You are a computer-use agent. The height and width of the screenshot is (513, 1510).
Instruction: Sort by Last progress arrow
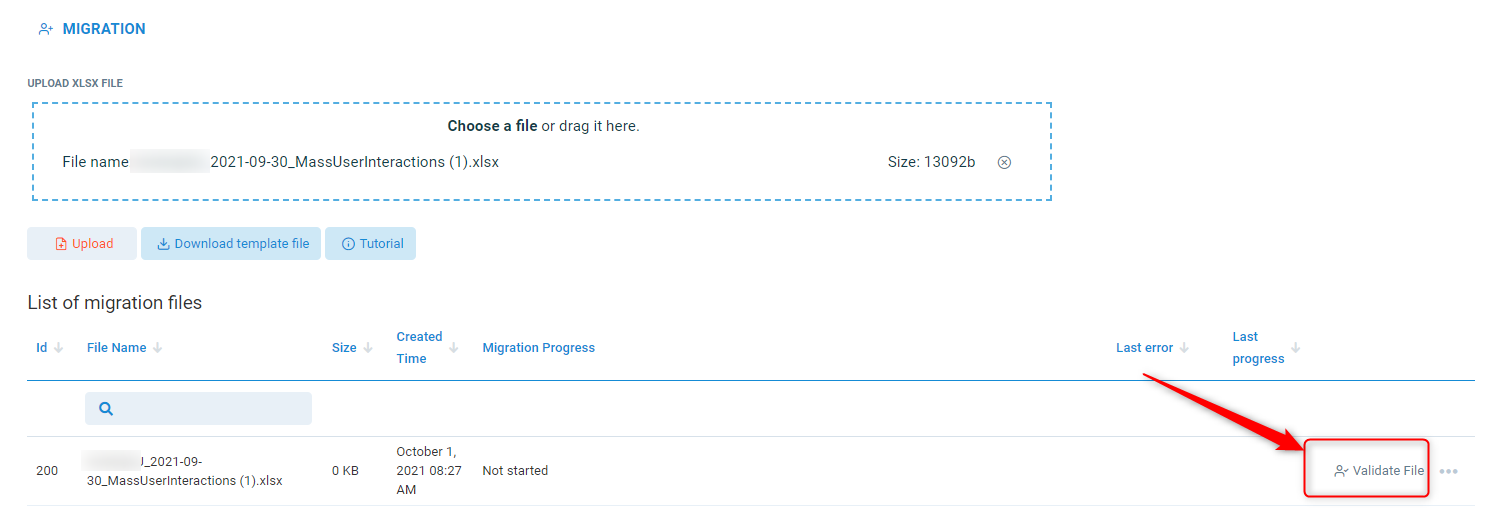point(1296,348)
